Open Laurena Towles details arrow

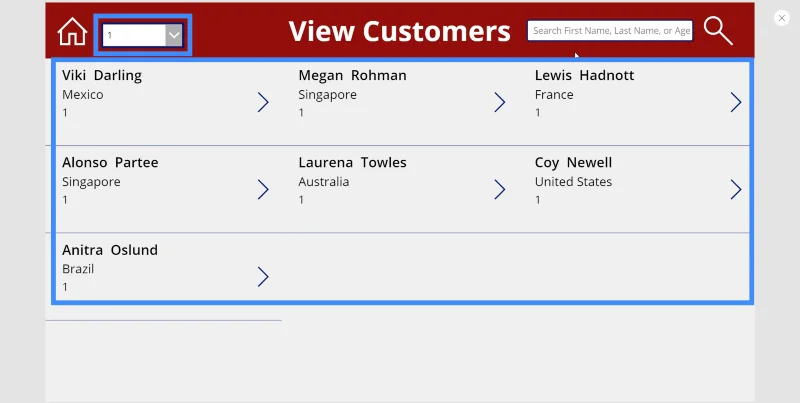499,189
